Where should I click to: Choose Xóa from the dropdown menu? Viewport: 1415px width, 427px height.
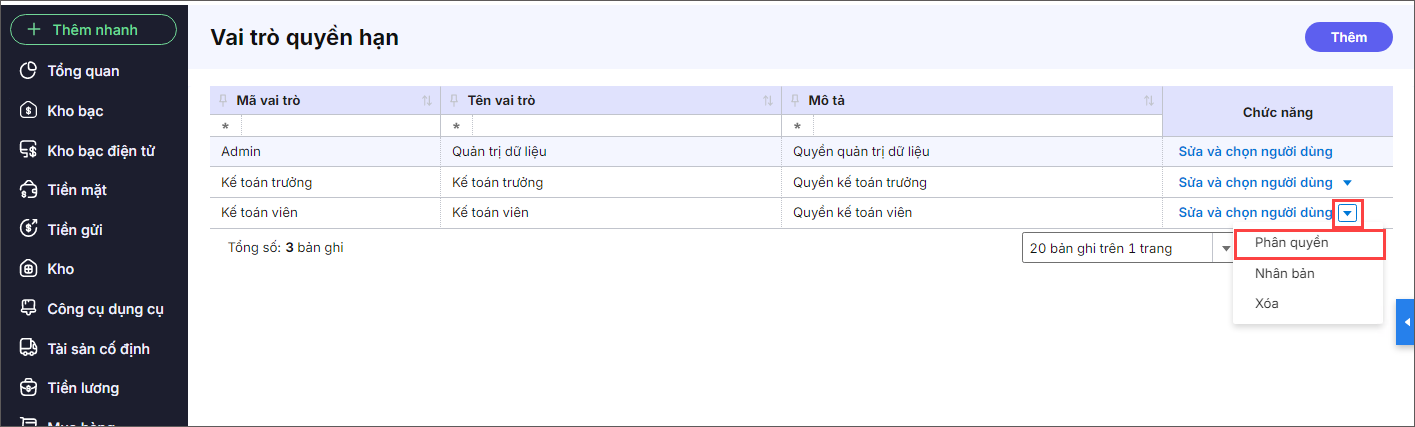coord(1266,303)
